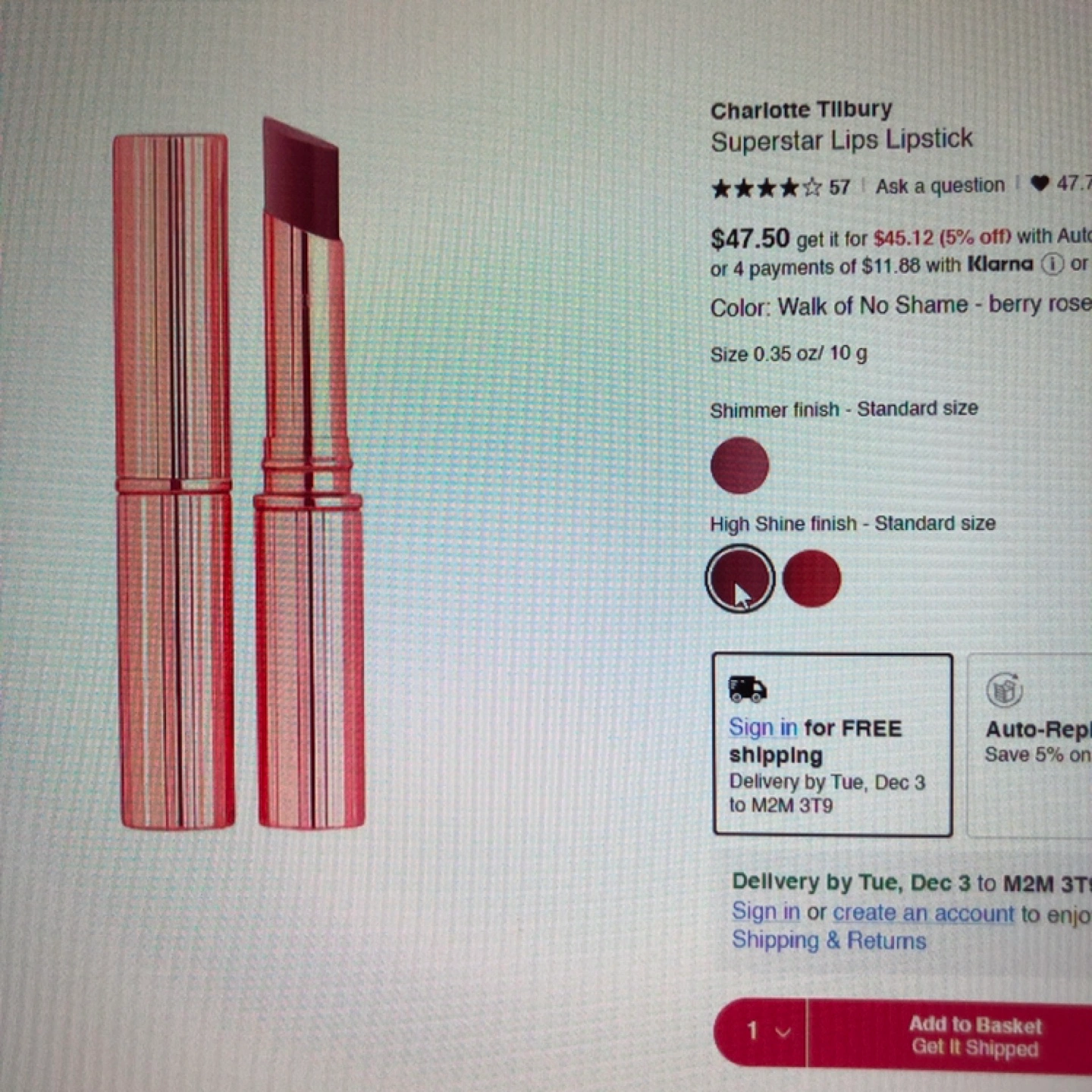
Task: Select the Shimmer finish berry swatch
Action: 739,465
